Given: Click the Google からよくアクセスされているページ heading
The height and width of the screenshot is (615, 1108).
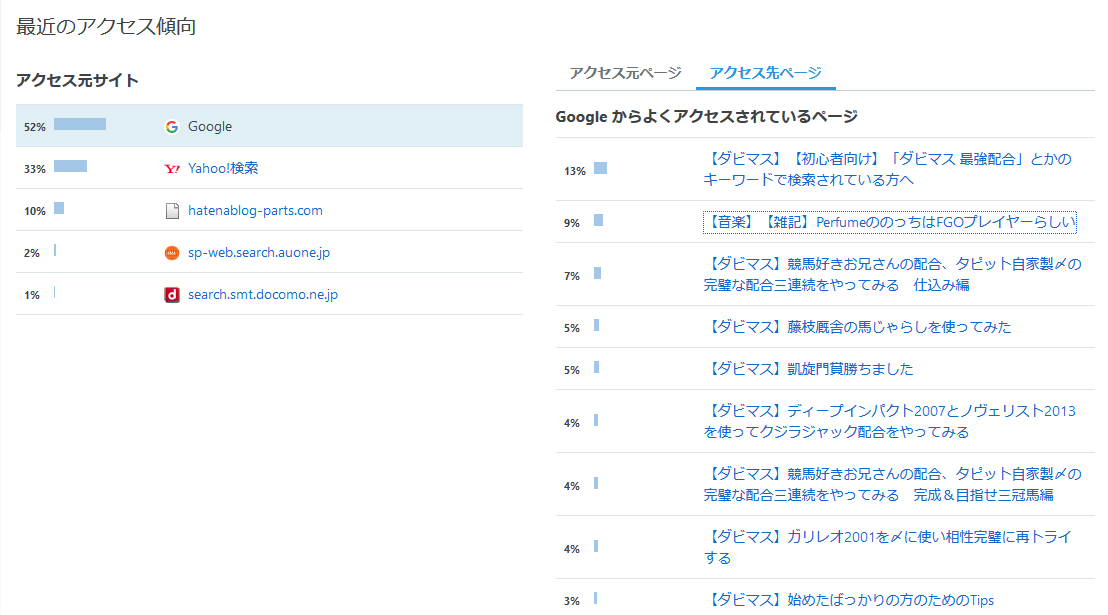Looking at the screenshot, I should click(707, 117).
